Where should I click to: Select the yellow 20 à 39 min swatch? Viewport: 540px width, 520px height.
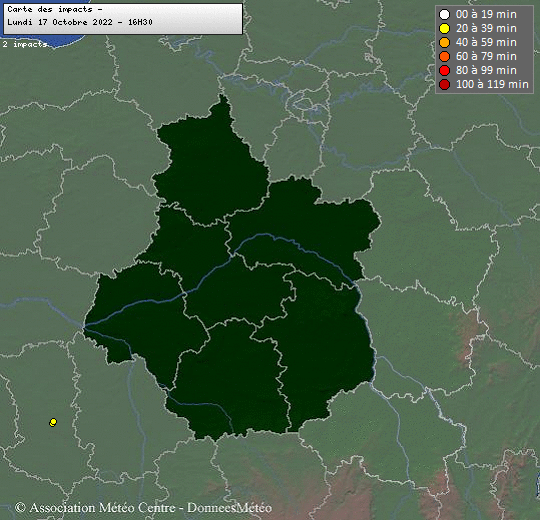[444, 29]
